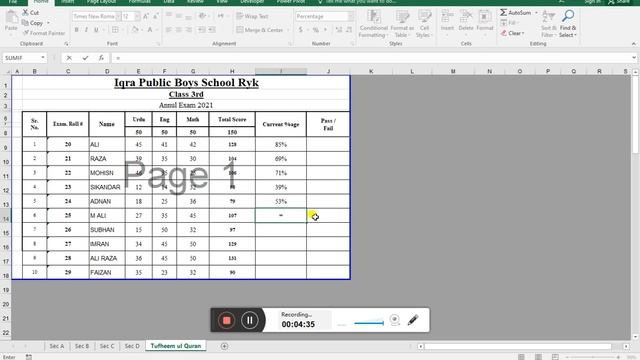
Task: Click the recorder webcam icon
Action: coord(395,320)
